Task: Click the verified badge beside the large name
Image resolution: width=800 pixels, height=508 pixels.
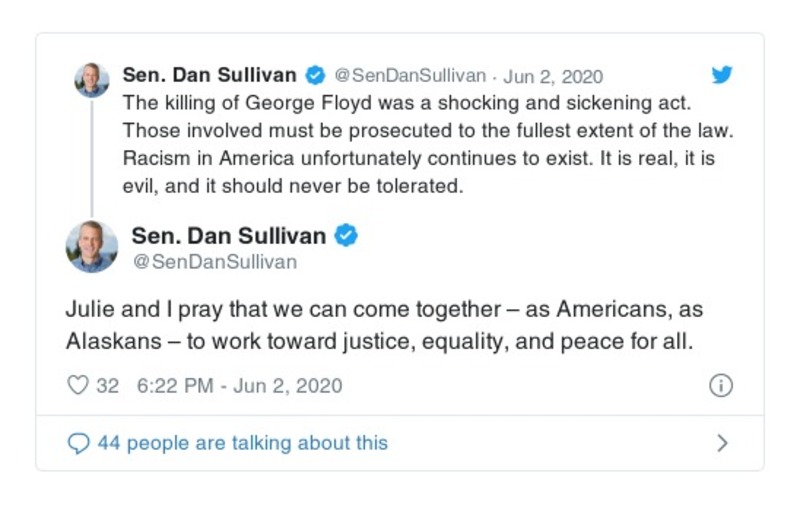Action: tap(346, 236)
